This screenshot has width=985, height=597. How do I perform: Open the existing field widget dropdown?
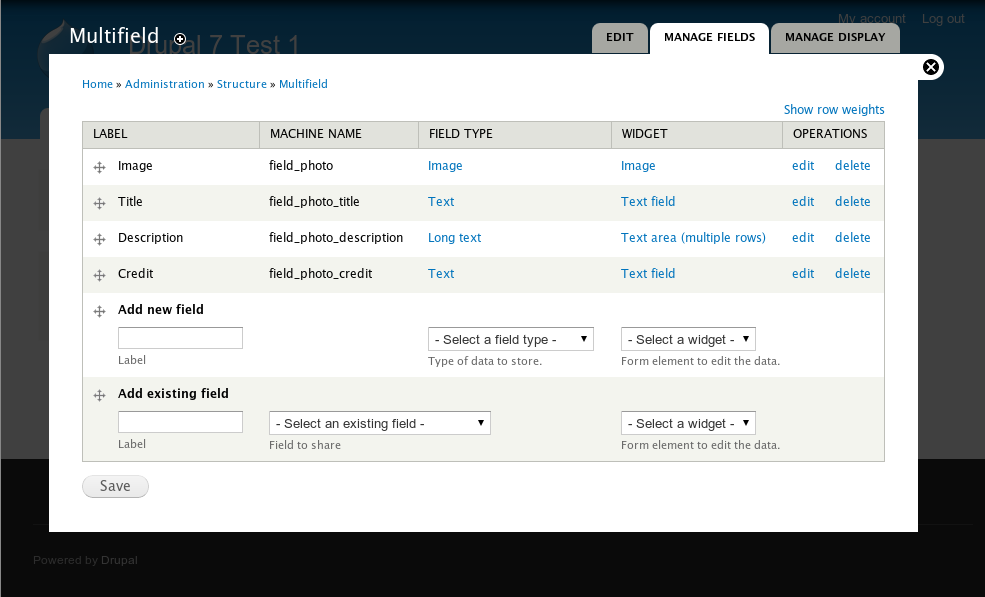[x=688, y=423]
